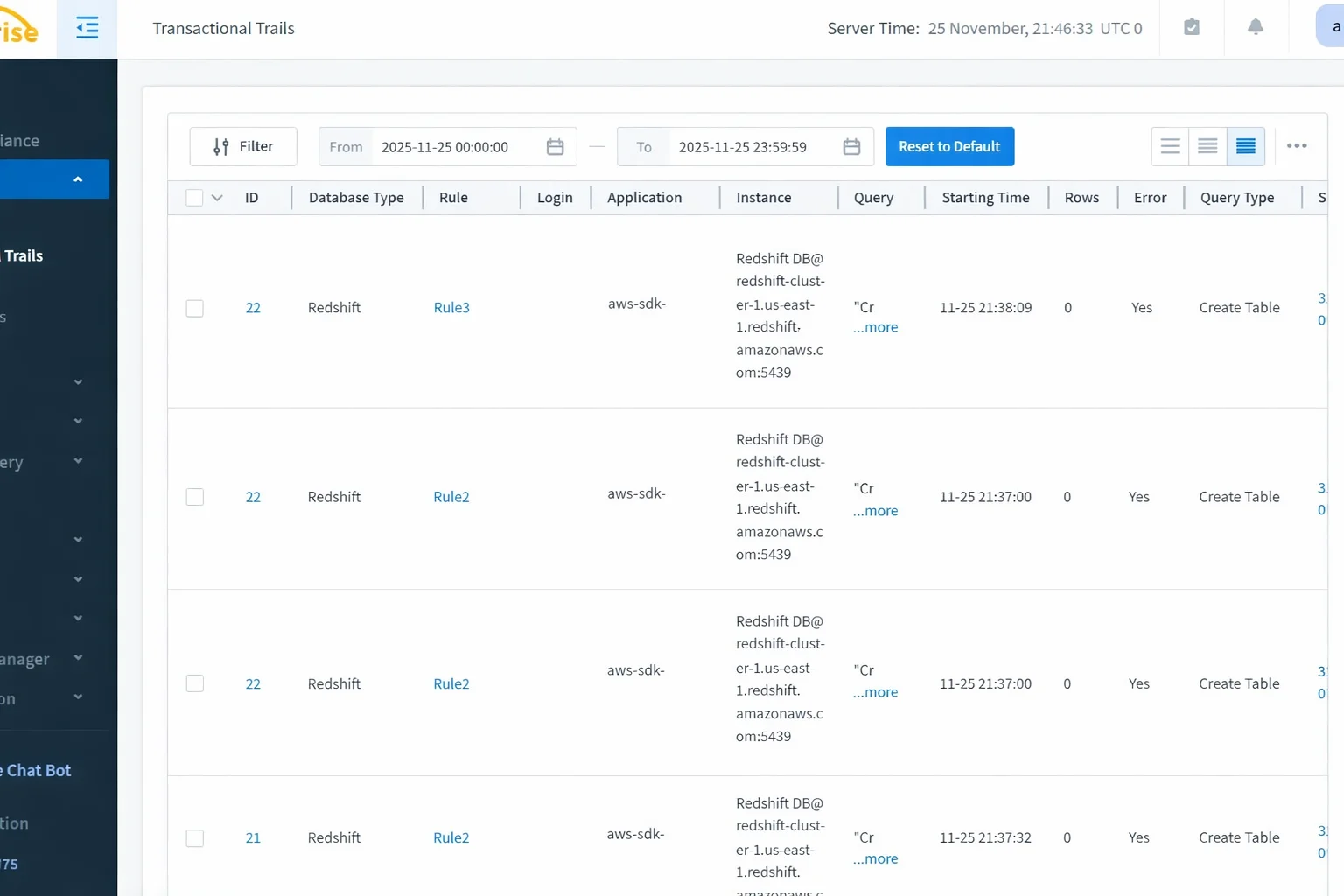Toggle the select-all checkbox in header
This screenshot has width=1344, height=896.
[194, 198]
